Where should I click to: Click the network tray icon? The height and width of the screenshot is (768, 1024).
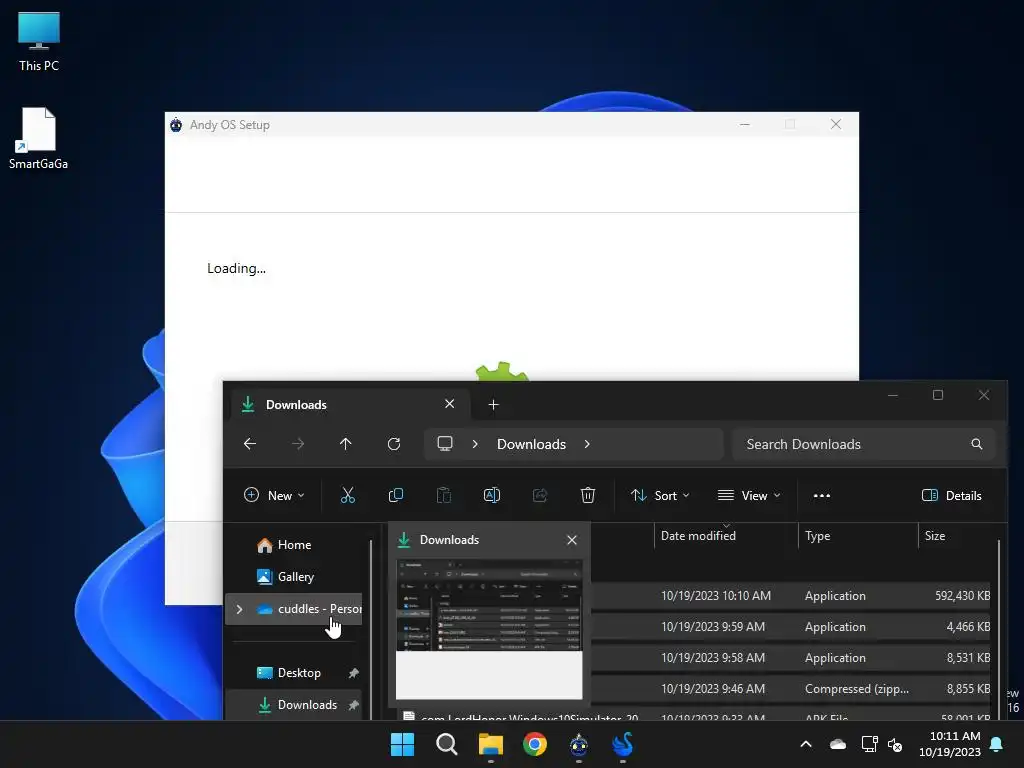coord(870,744)
